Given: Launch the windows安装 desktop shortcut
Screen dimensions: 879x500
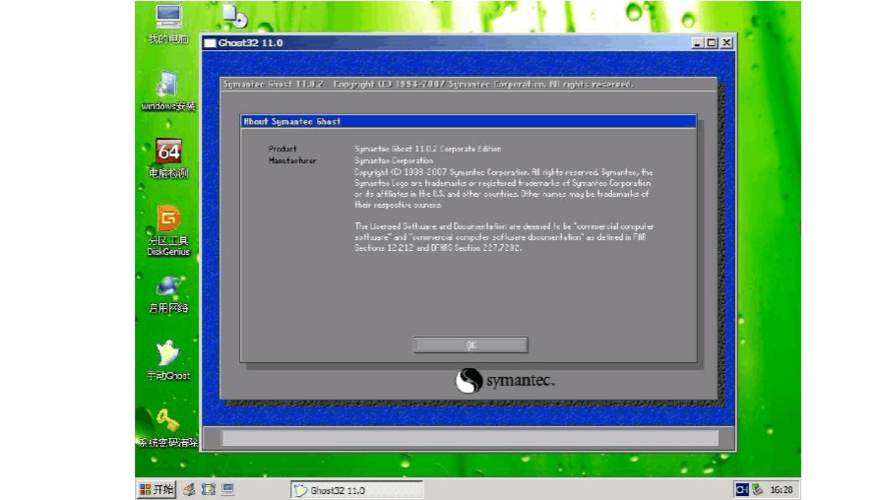Looking at the screenshot, I should (168, 91).
